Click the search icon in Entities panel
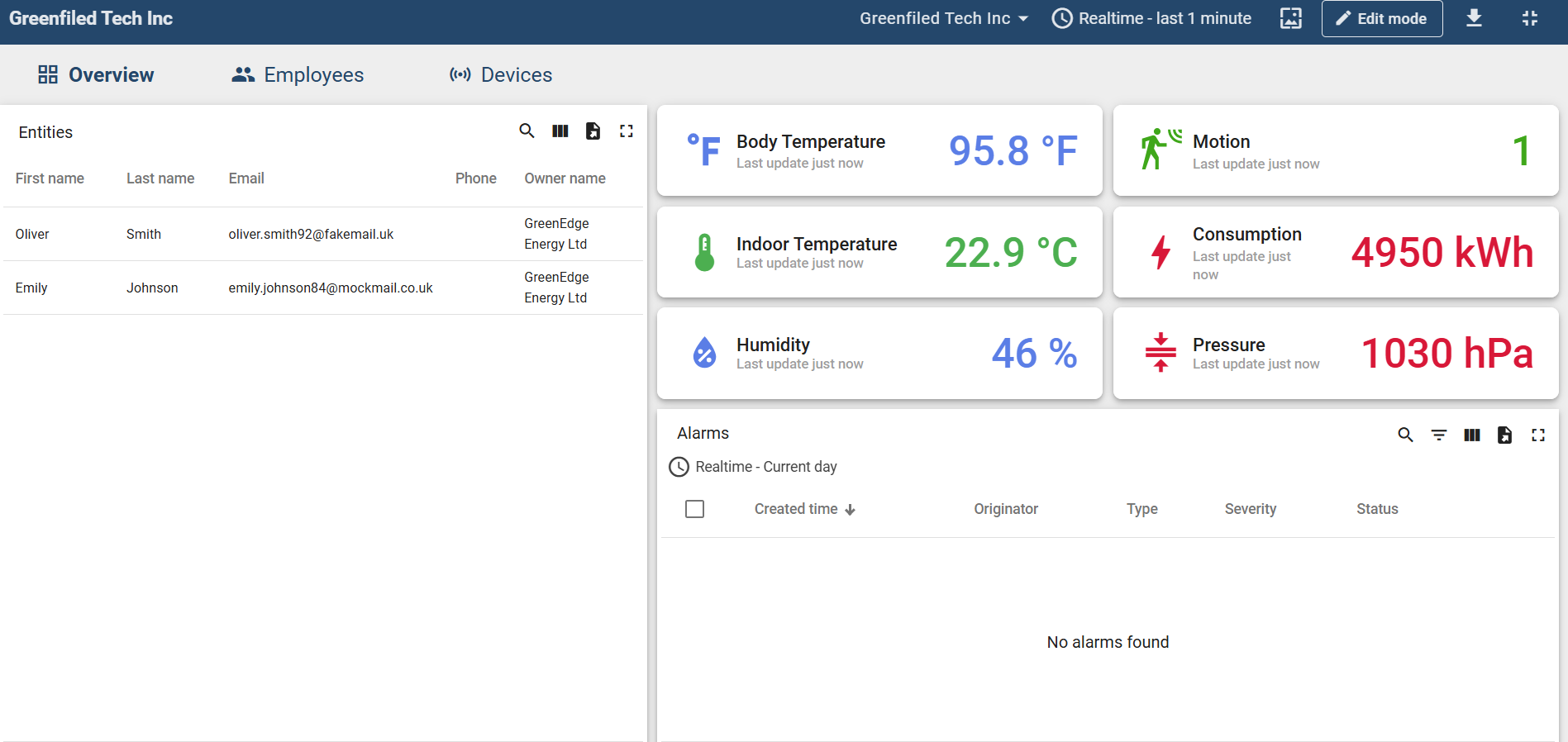The image size is (1568, 742). click(x=527, y=131)
